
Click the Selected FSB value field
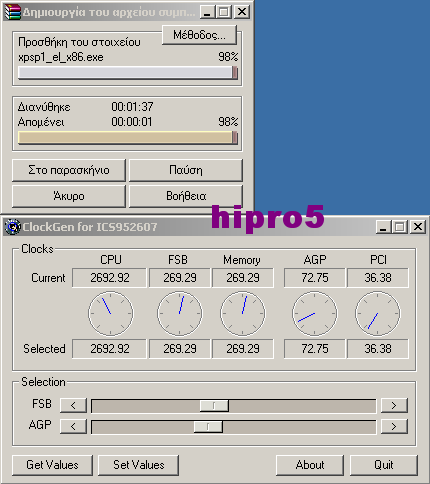pyautogui.click(x=180, y=349)
